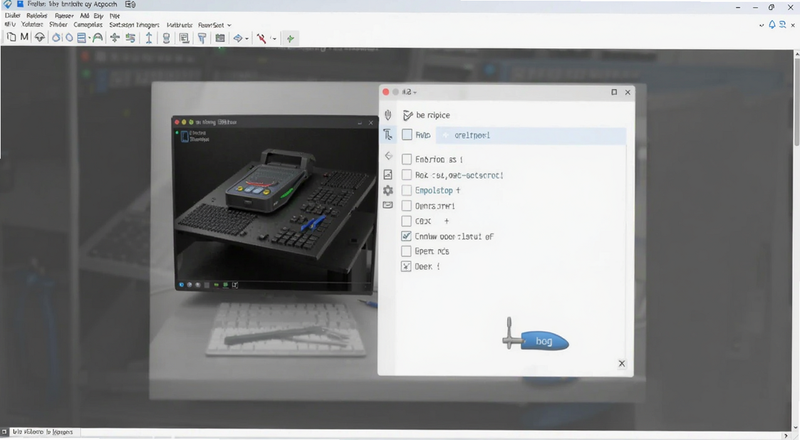
Task: Expand the chevron left of the bell icon
Action: pos(762,25)
